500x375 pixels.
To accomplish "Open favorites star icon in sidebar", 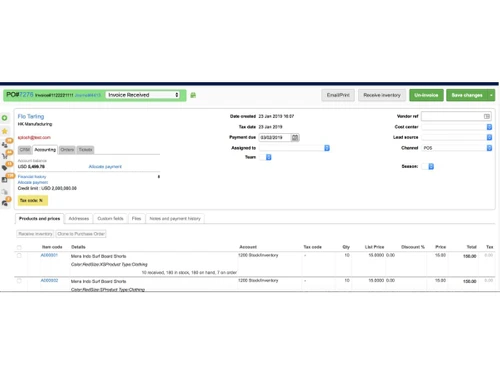I will click(5, 131).
